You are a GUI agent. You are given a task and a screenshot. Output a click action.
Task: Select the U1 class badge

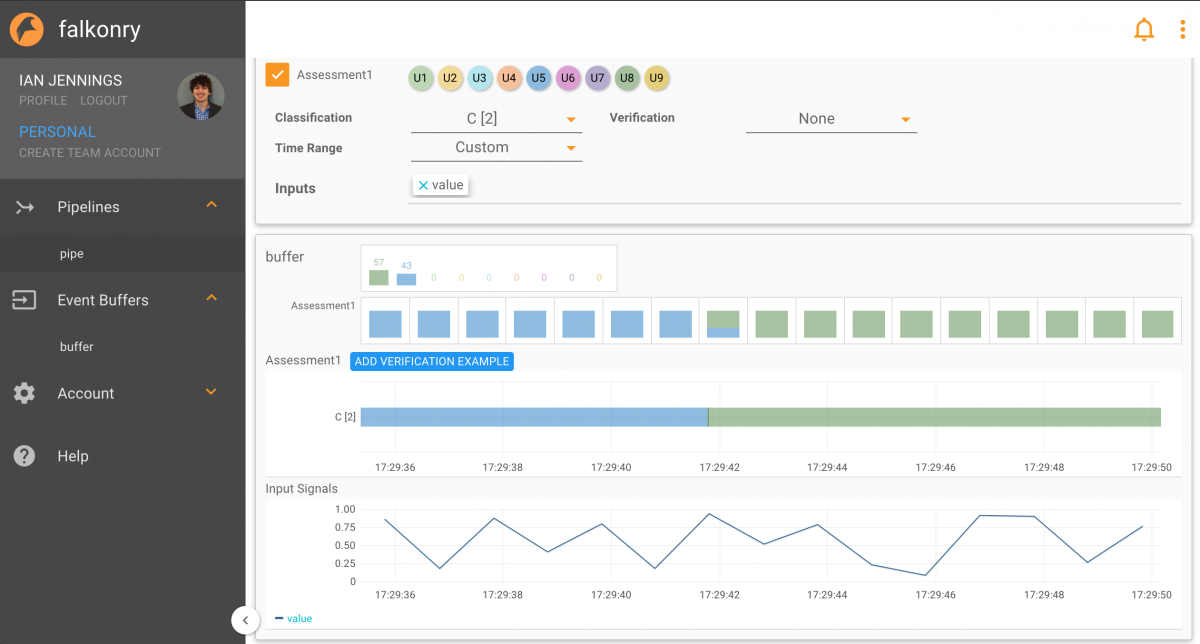[x=421, y=78]
